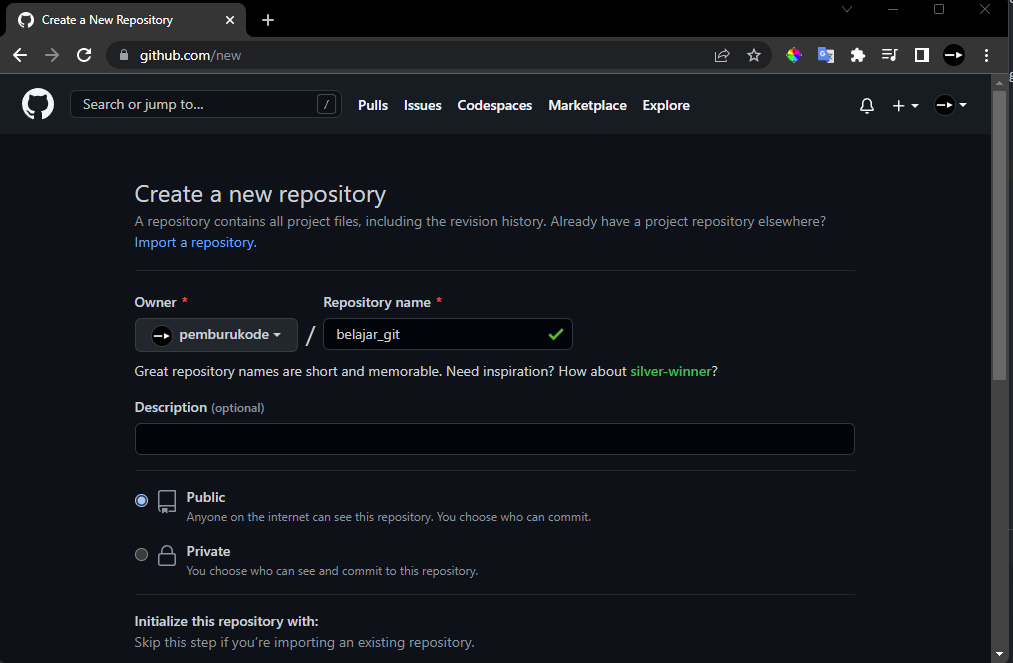The width and height of the screenshot is (1013, 663).
Task: Click the 'Create a new repository' heading
Action: 260,194
